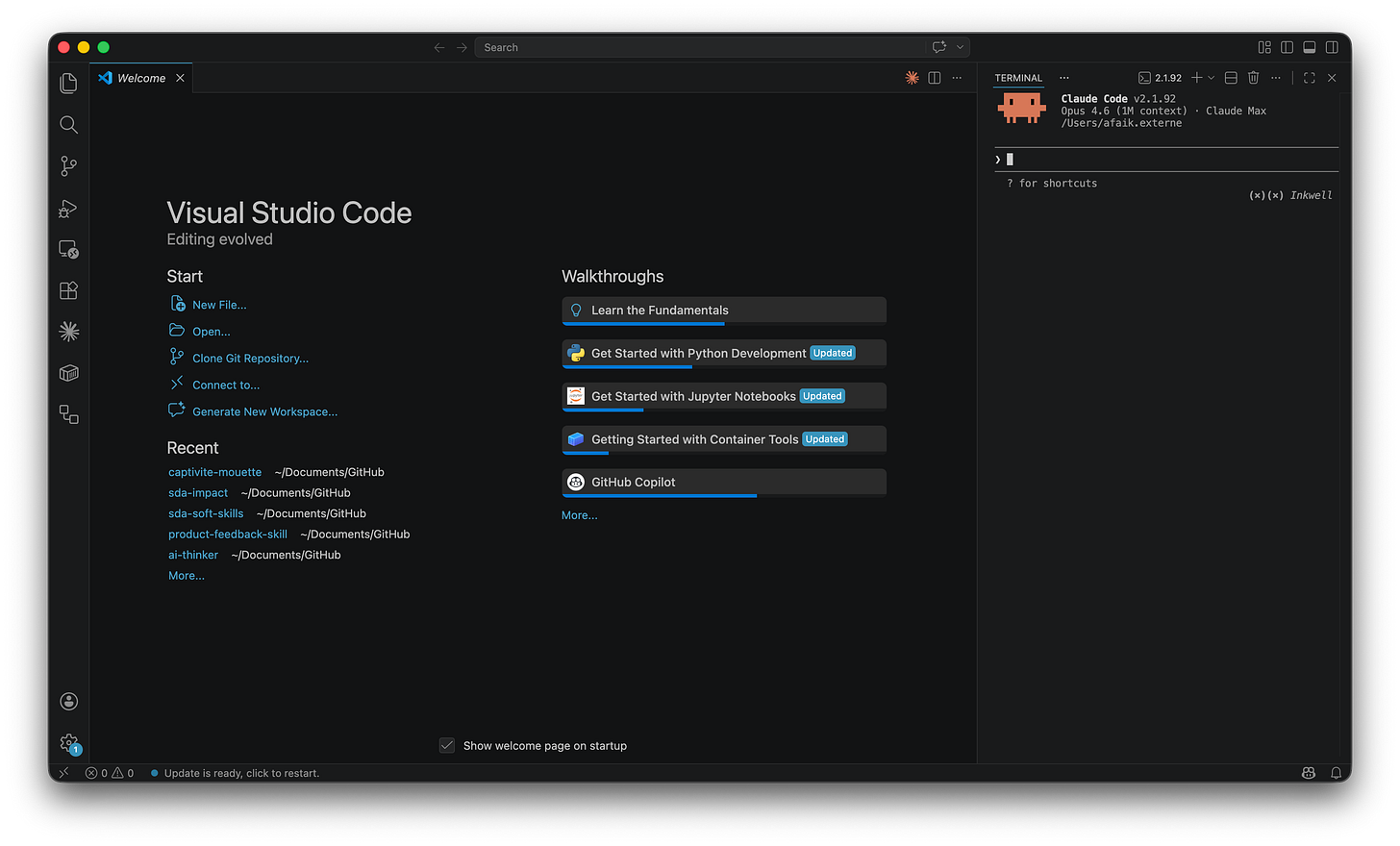This screenshot has width=1400, height=846.
Task: Switch to the TERMINAL tab
Action: coord(1018,78)
